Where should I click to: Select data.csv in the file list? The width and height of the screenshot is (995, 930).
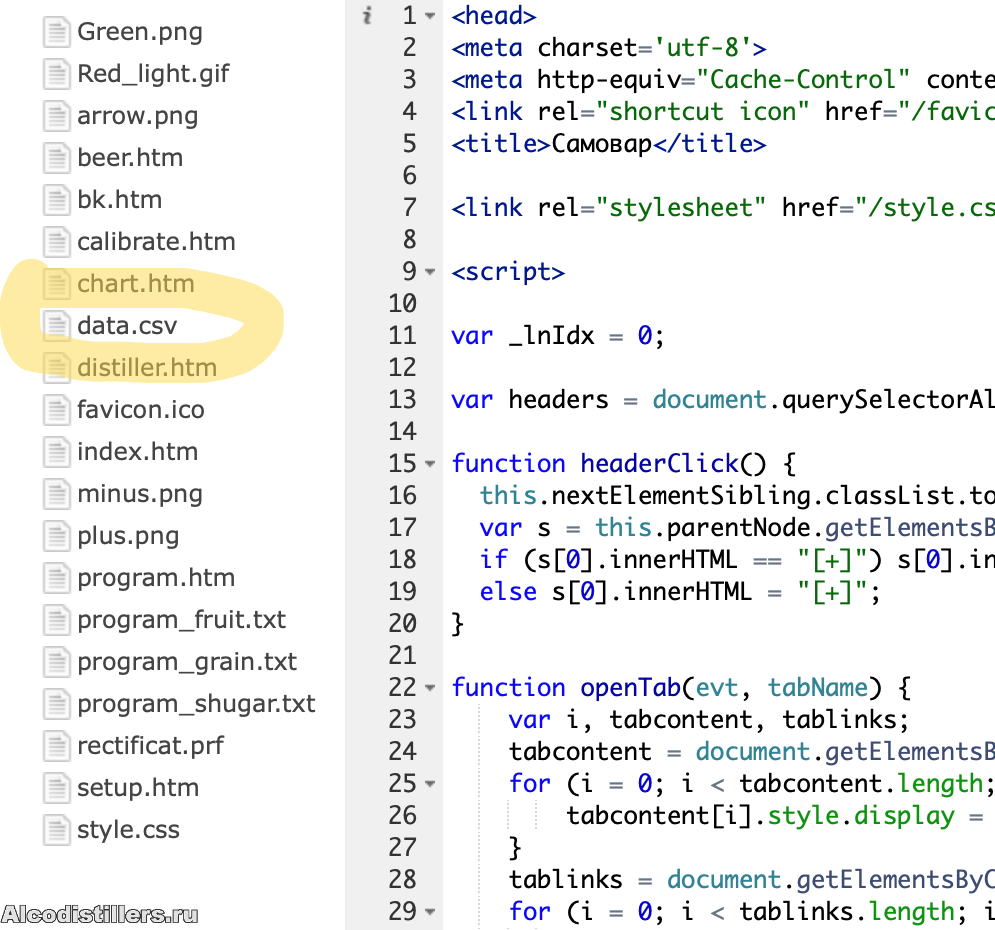coord(127,326)
